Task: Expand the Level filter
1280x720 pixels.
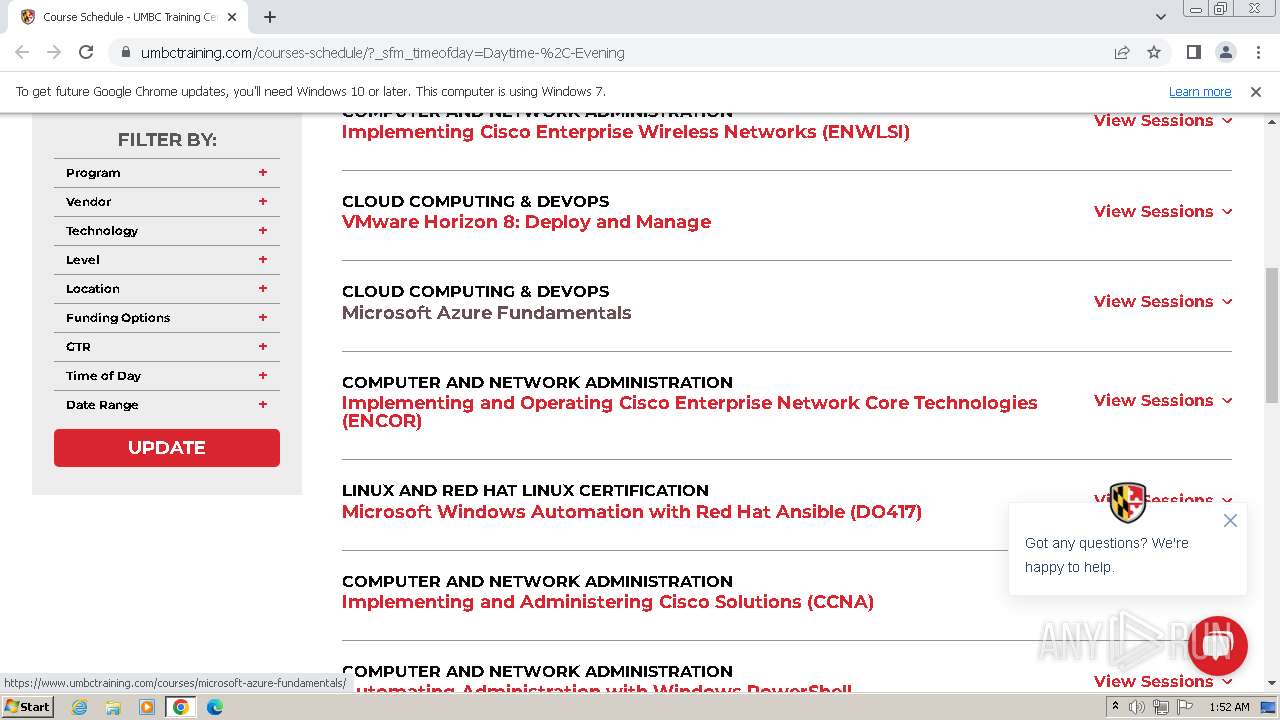Action: (167, 260)
